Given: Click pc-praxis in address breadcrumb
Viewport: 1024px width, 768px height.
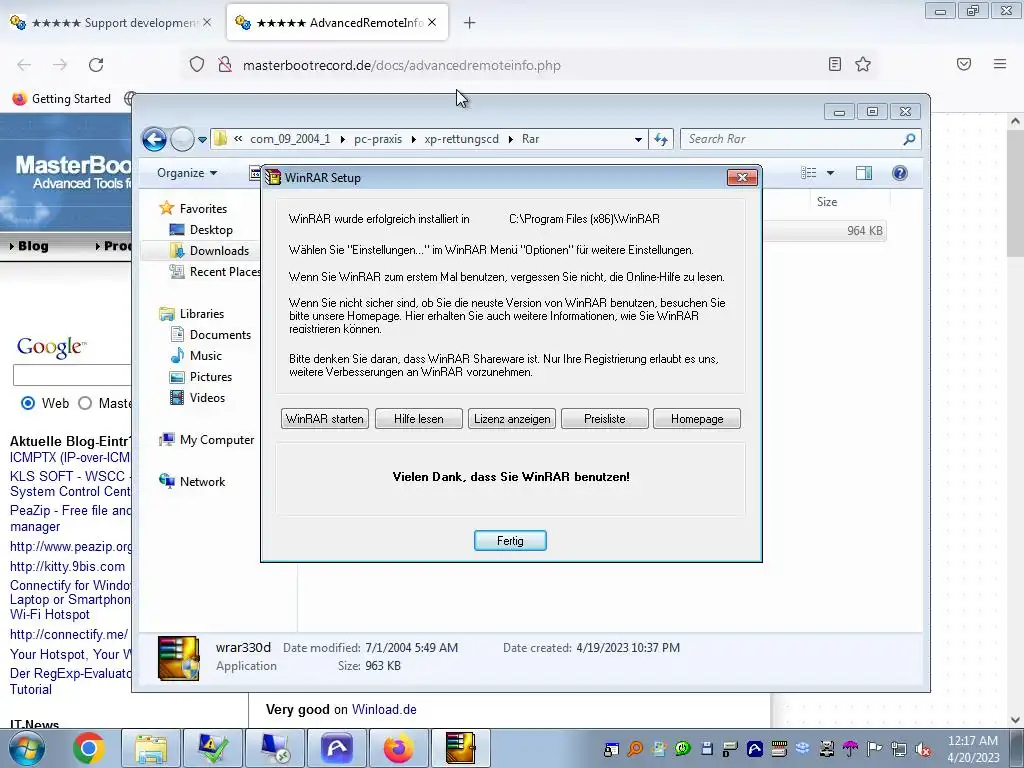Looking at the screenshot, I should click(x=378, y=139).
